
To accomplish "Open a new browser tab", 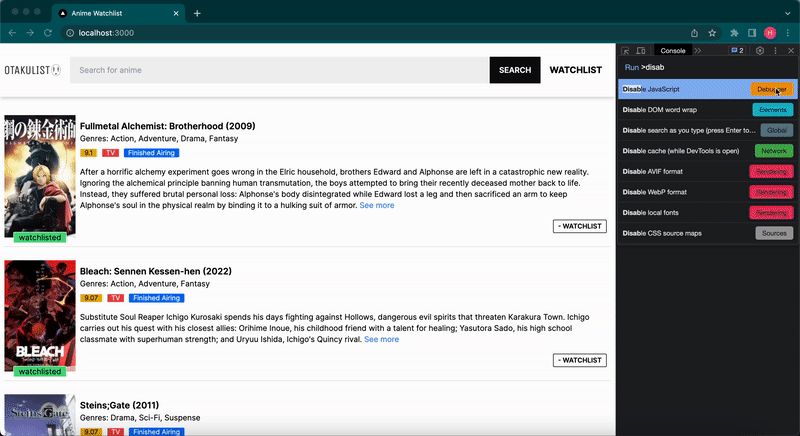I will click(197, 13).
